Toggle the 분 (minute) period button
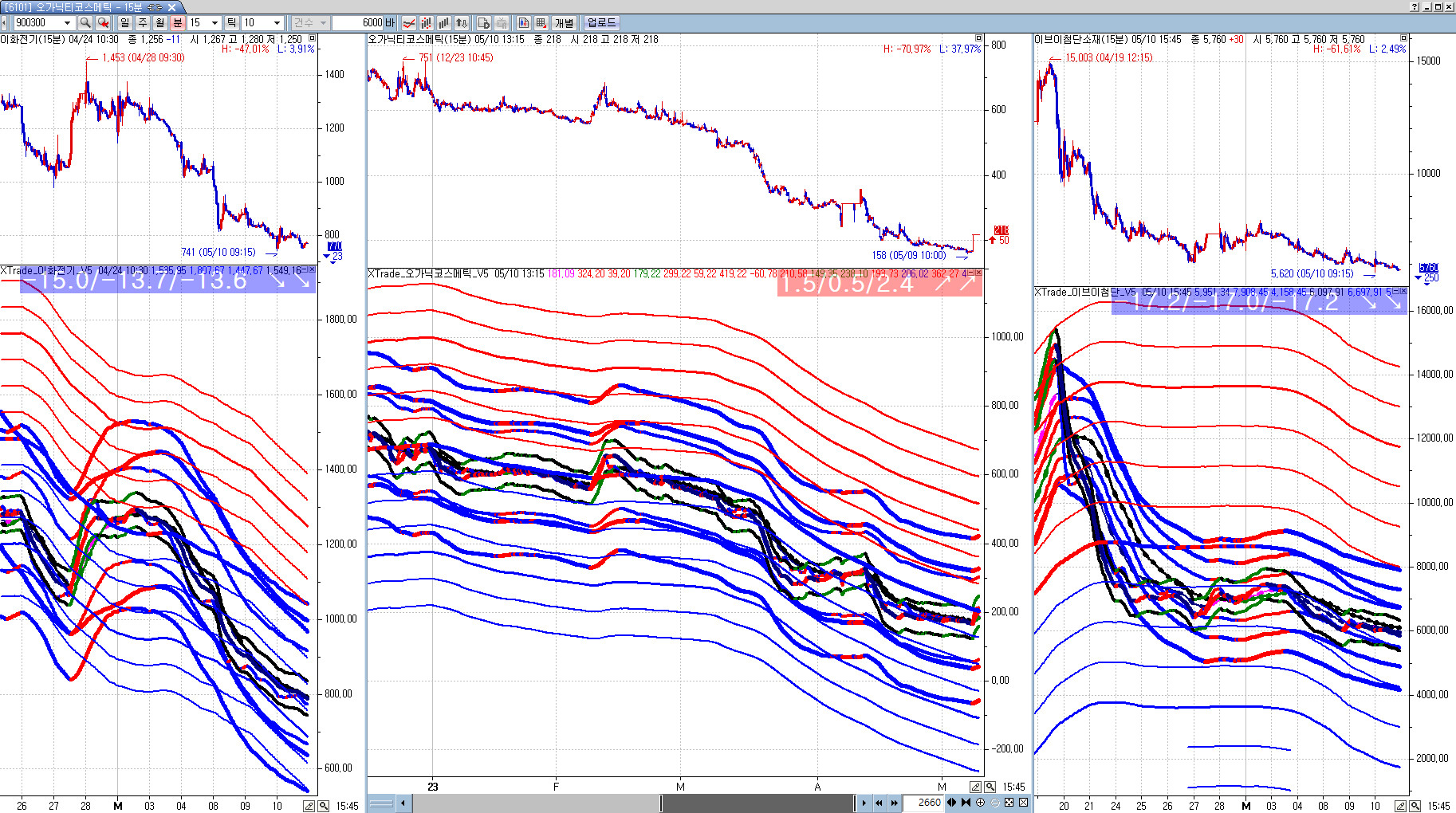Viewport: 1456px width, 813px height. tap(178, 23)
